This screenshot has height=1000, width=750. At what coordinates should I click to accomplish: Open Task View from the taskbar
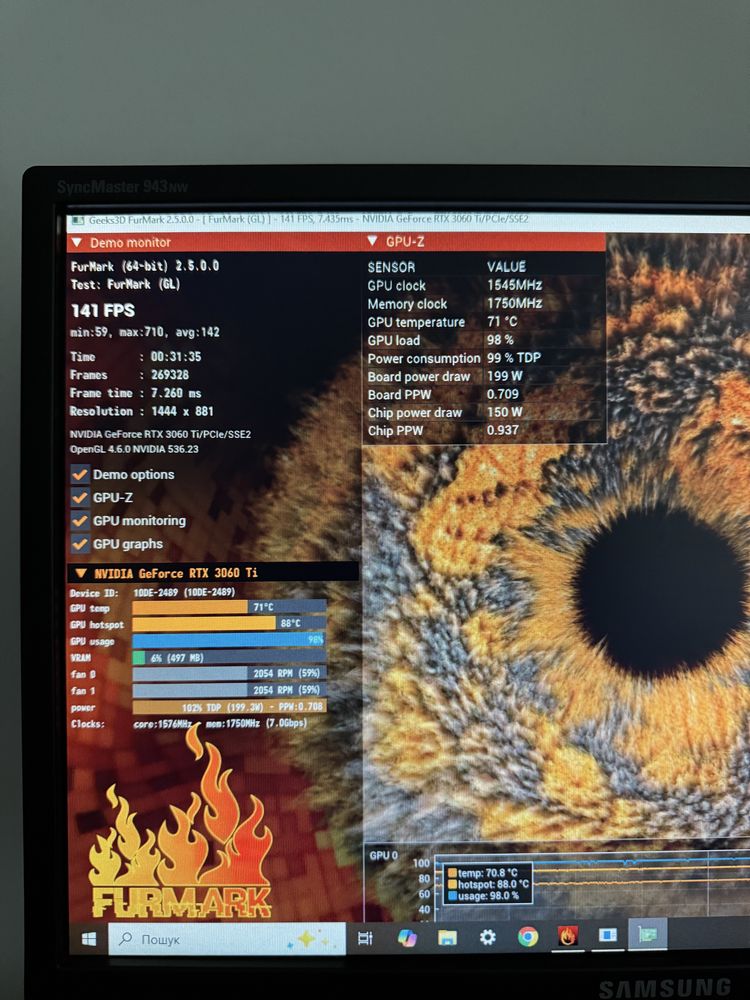(x=365, y=938)
